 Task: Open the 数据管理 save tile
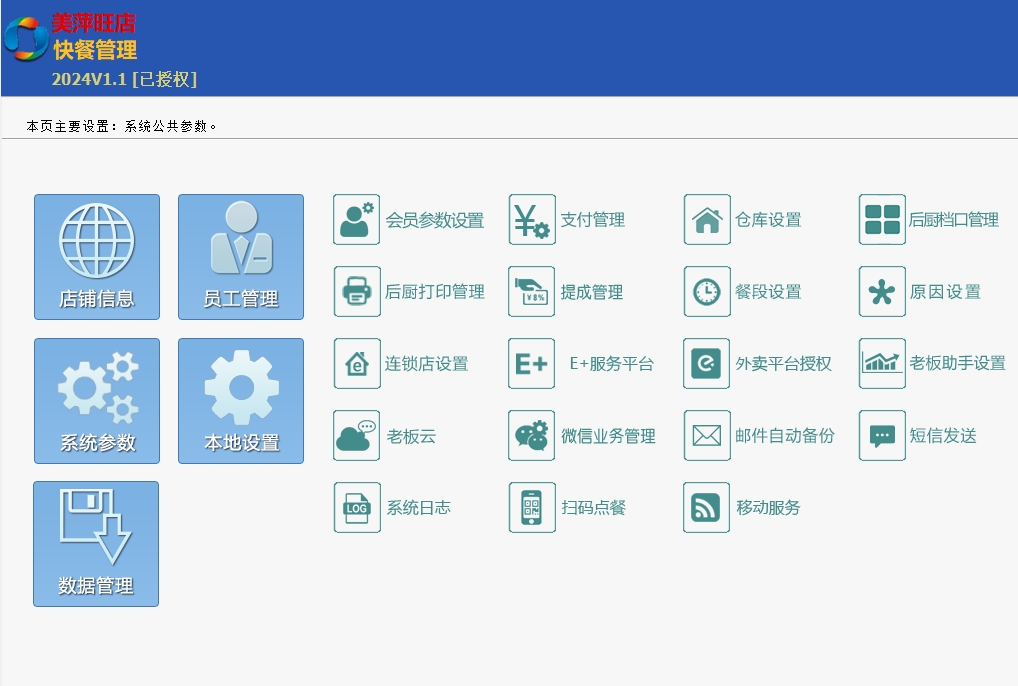click(x=96, y=544)
